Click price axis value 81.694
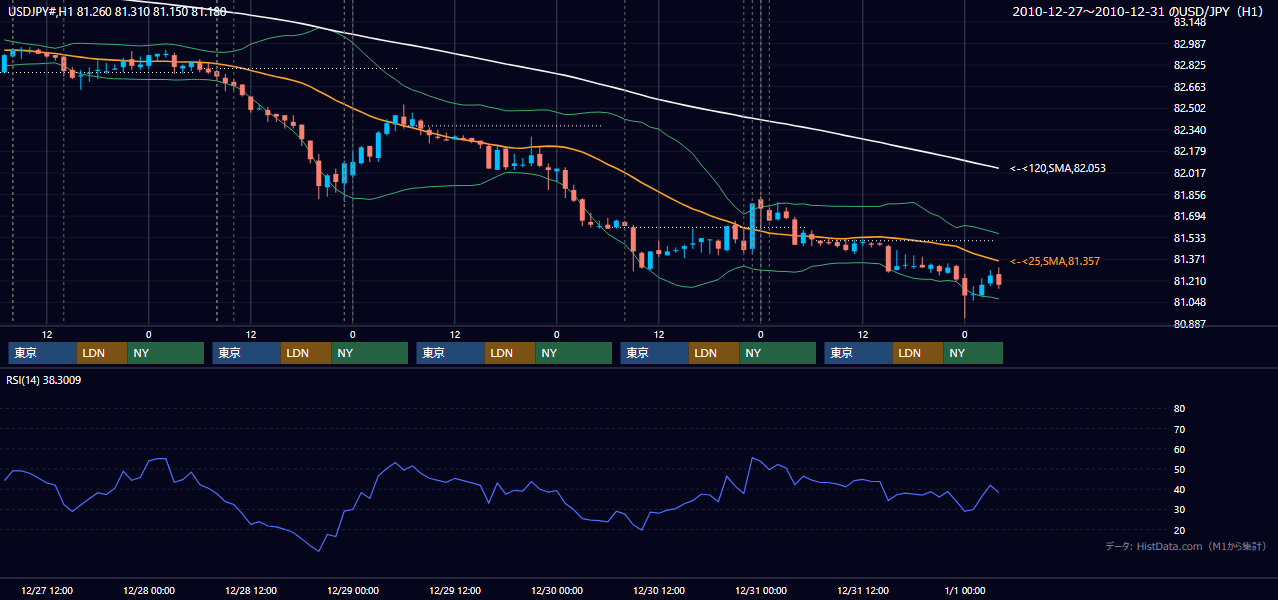1278x600 pixels. pos(1188,216)
